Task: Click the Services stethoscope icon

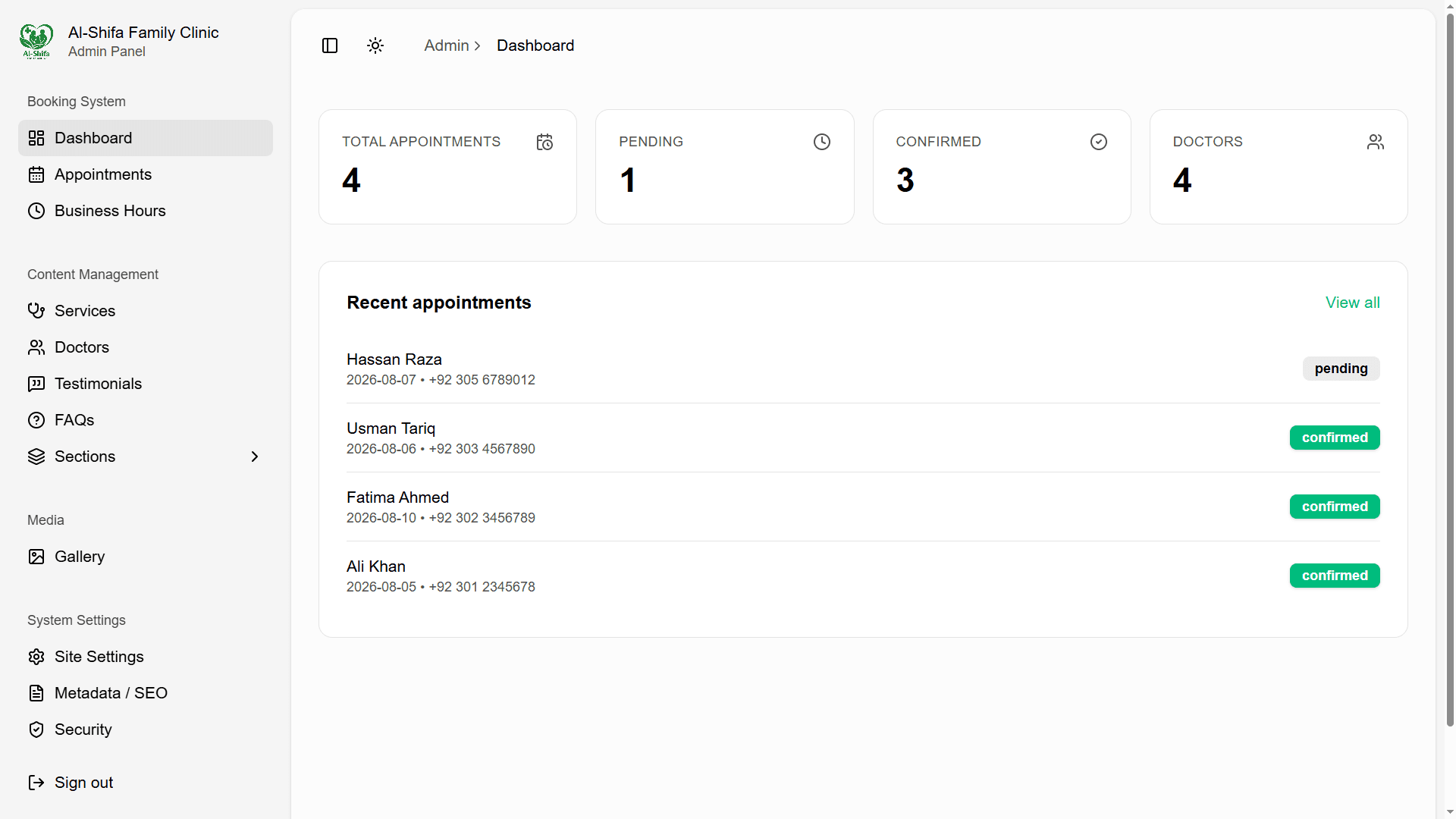Action: tap(36, 311)
